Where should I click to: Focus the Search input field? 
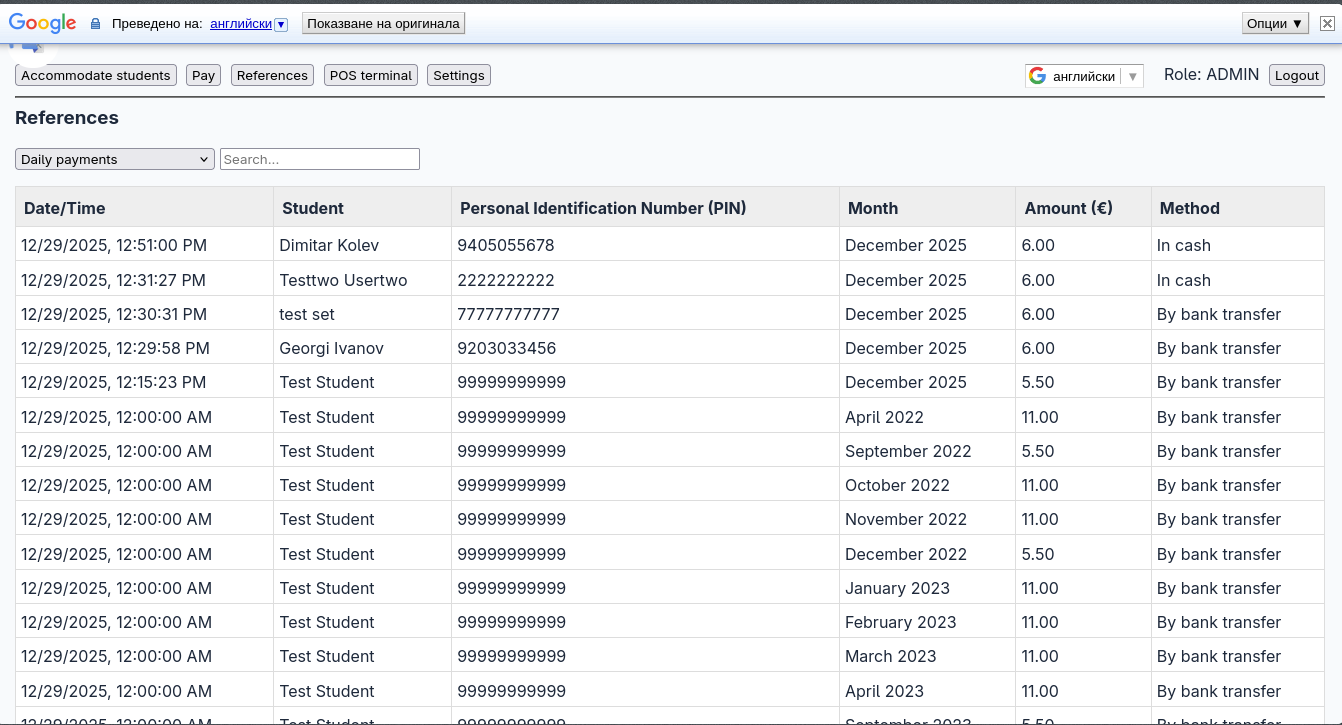click(320, 159)
